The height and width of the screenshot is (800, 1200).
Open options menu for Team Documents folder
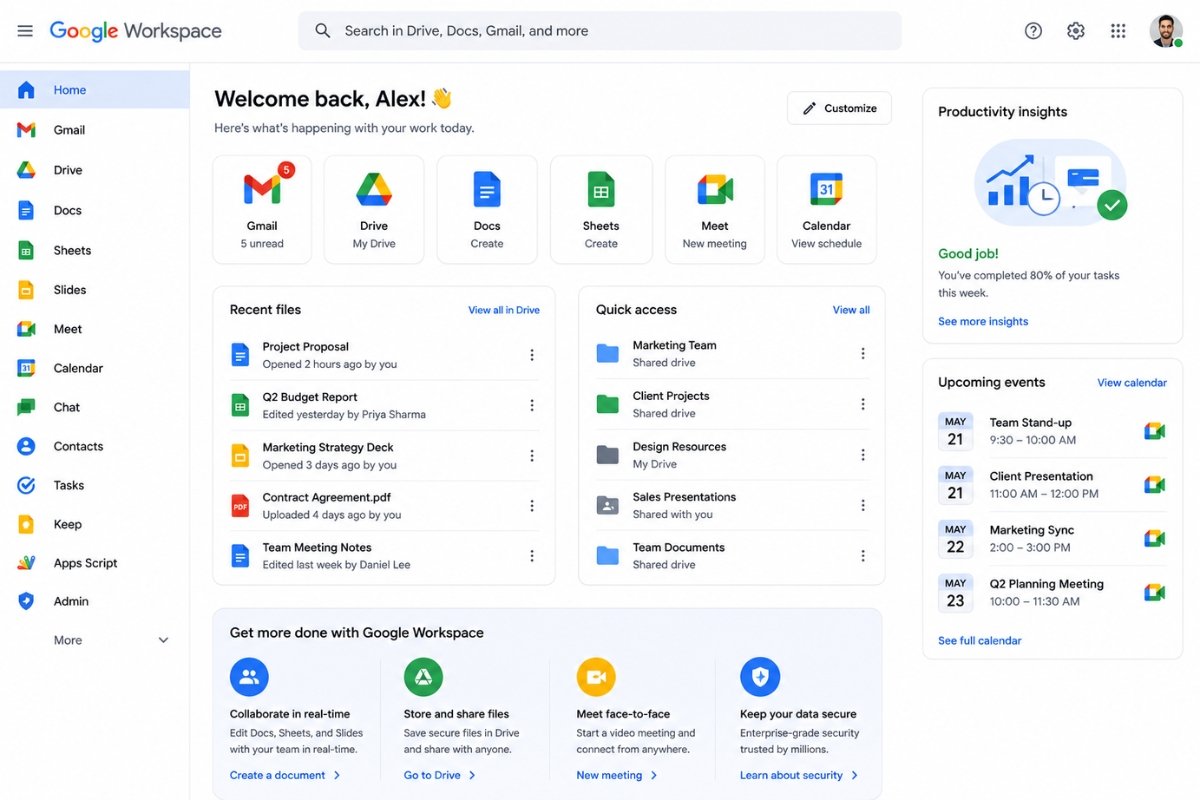(x=863, y=556)
